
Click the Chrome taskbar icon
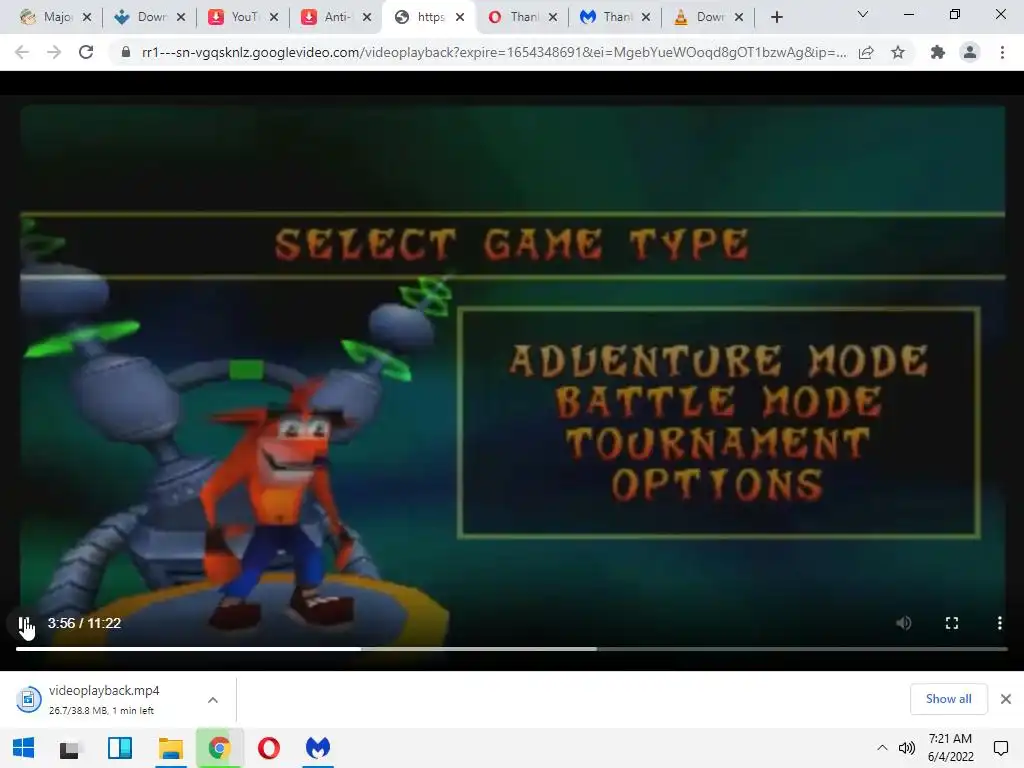220,748
